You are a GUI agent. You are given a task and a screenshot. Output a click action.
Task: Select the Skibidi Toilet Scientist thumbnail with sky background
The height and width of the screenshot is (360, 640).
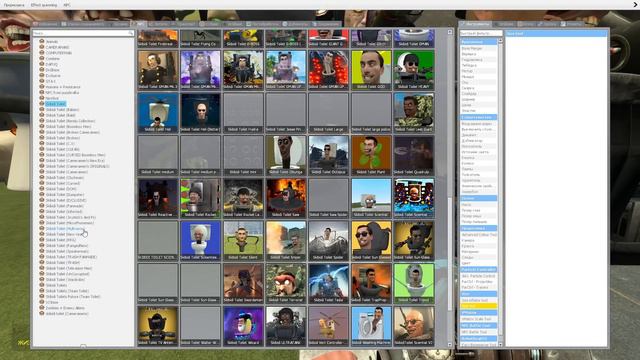click(371, 198)
